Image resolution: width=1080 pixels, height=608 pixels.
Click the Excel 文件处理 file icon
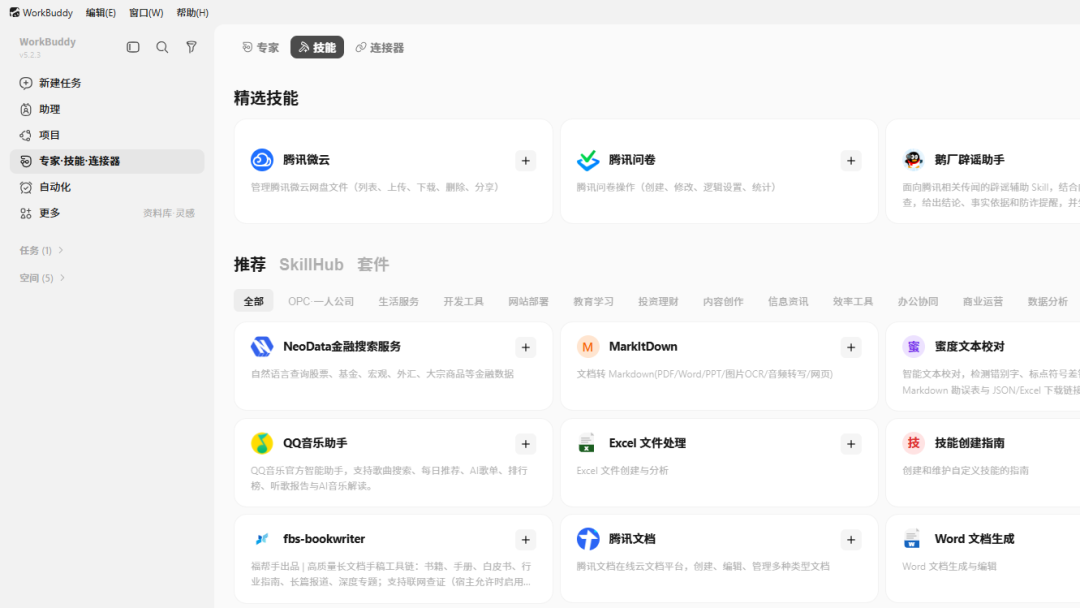[x=587, y=443]
